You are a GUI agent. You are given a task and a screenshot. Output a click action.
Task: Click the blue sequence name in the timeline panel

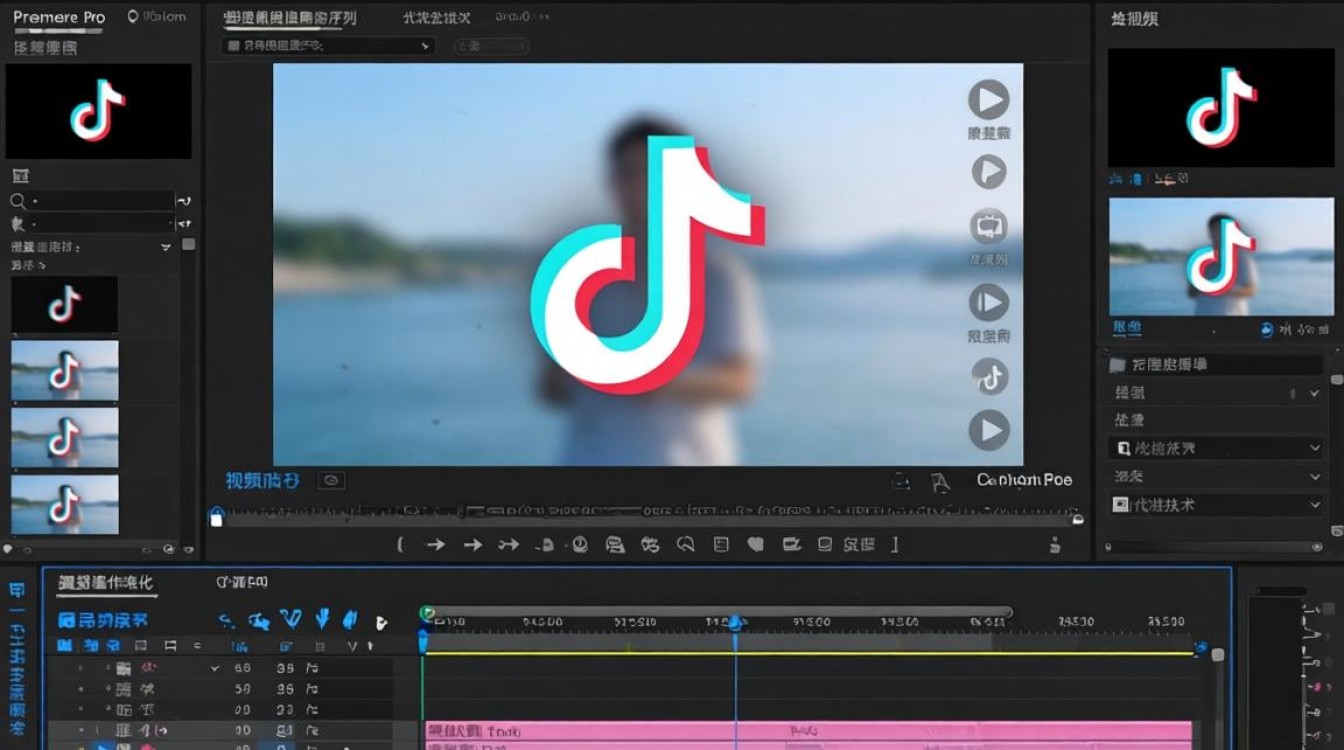pyautogui.click(x=103, y=620)
